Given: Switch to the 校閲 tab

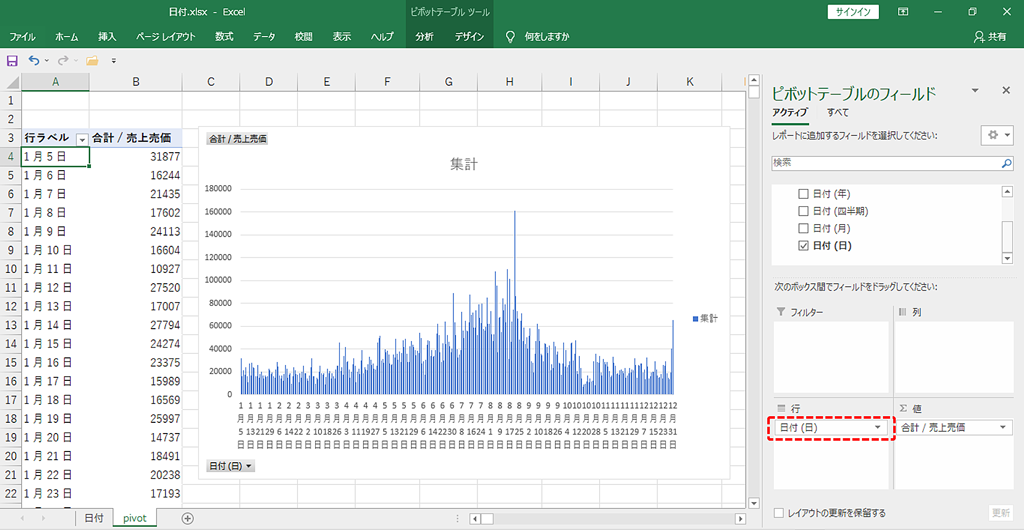Looking at the screenshot, I should 303,37.
